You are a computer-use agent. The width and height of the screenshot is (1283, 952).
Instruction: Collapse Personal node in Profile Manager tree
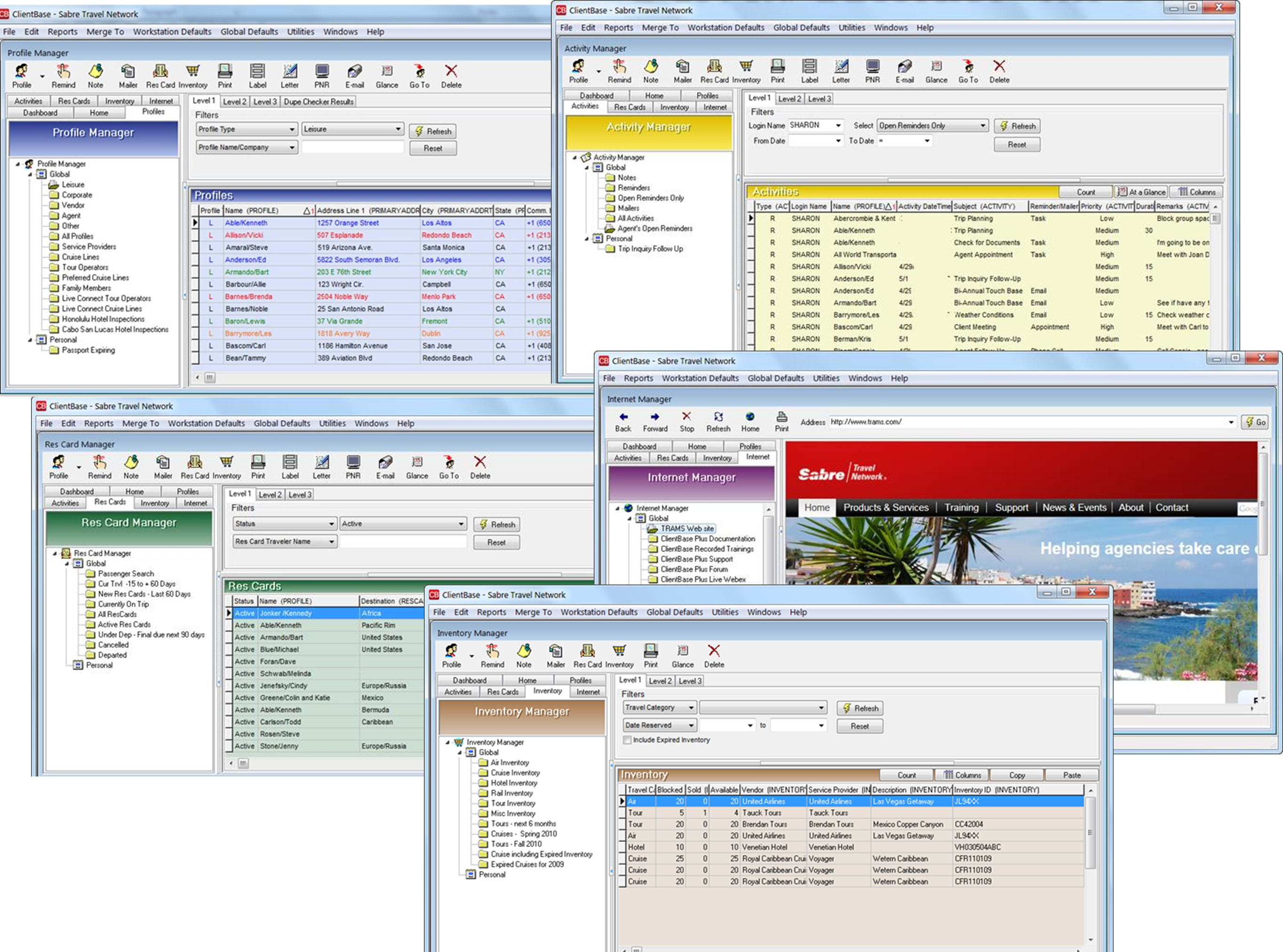[x=30, y=340]
